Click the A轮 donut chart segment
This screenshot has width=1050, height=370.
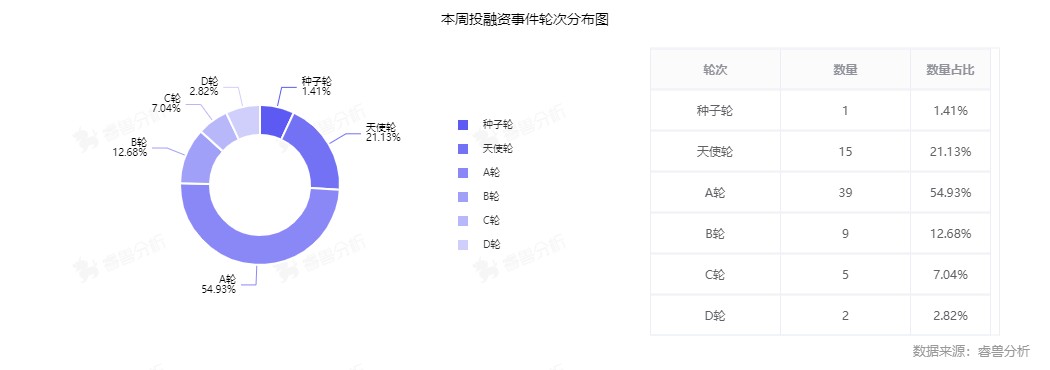[260, 250]
